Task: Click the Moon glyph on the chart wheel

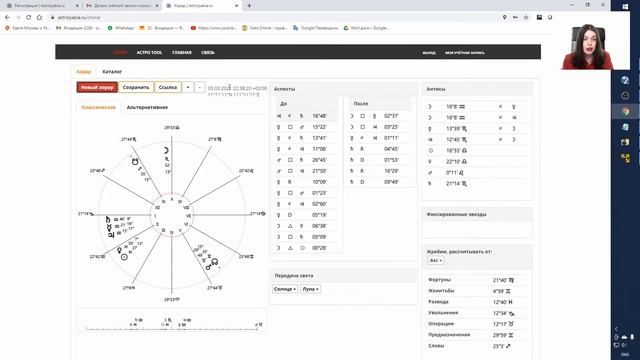Action: click(x=166, y=151)
